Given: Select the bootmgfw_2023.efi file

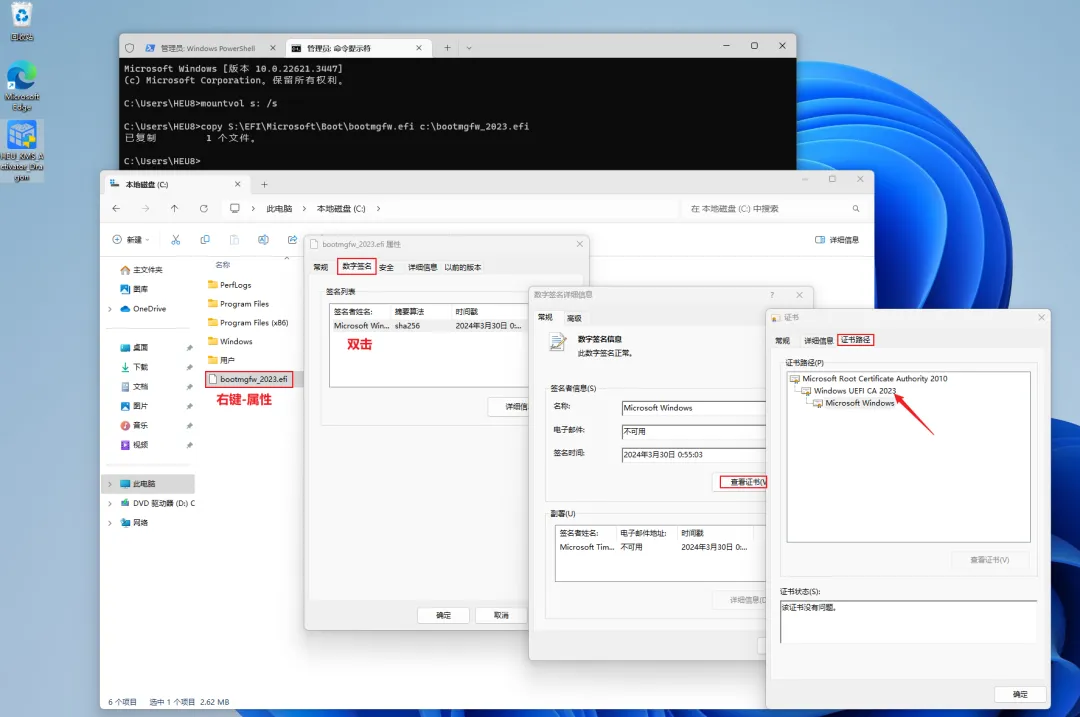Looking at the screenshot, I should (x=249, y=379).
